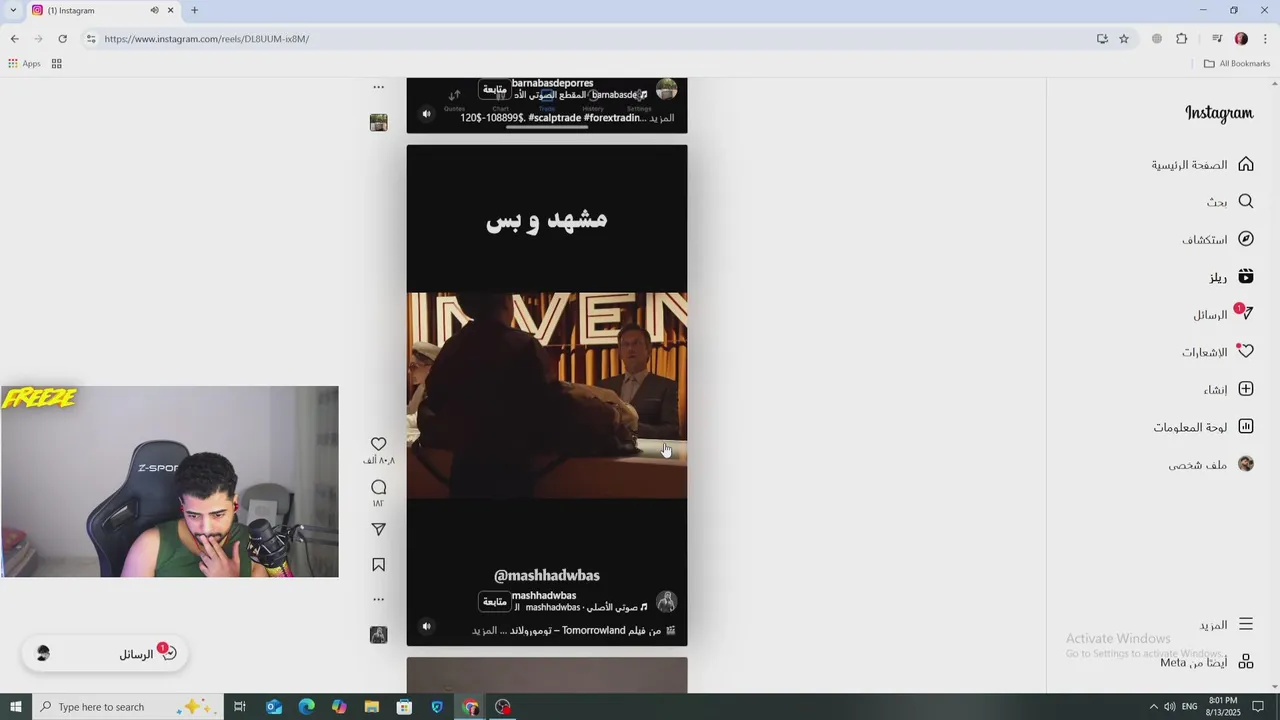
Task: Open the profile avatar in sidebar
Action: pos(1246,464)
